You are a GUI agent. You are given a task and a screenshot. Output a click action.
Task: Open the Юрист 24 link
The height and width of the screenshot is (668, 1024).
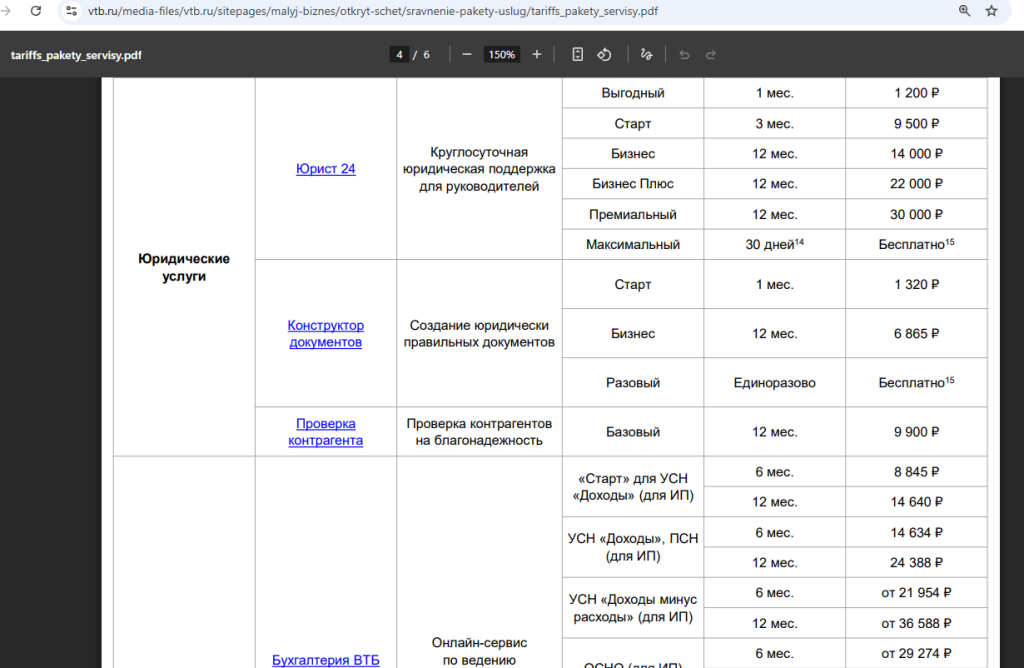point(326,168)
